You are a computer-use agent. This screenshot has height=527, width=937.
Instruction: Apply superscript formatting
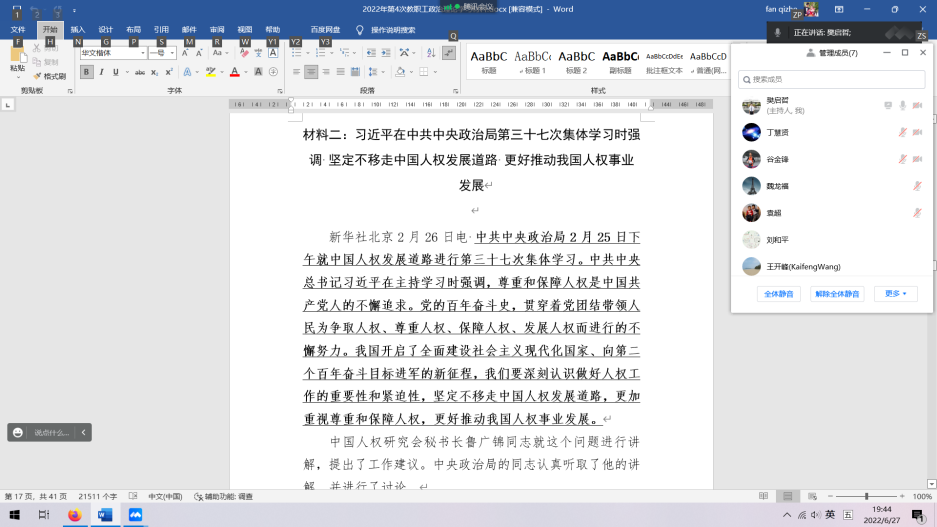coord(169,72)
